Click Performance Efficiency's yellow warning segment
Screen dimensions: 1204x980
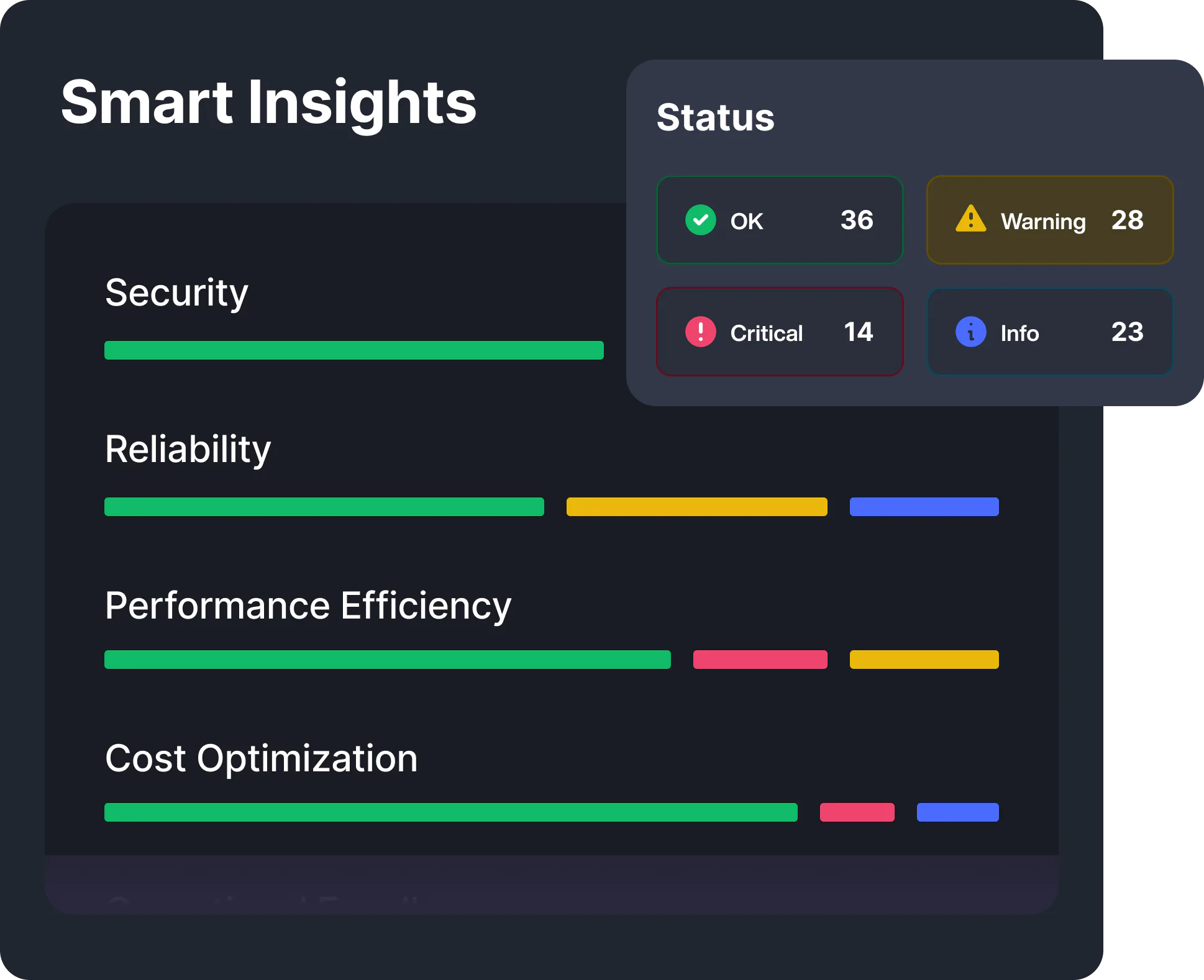[x=924, y=660]
